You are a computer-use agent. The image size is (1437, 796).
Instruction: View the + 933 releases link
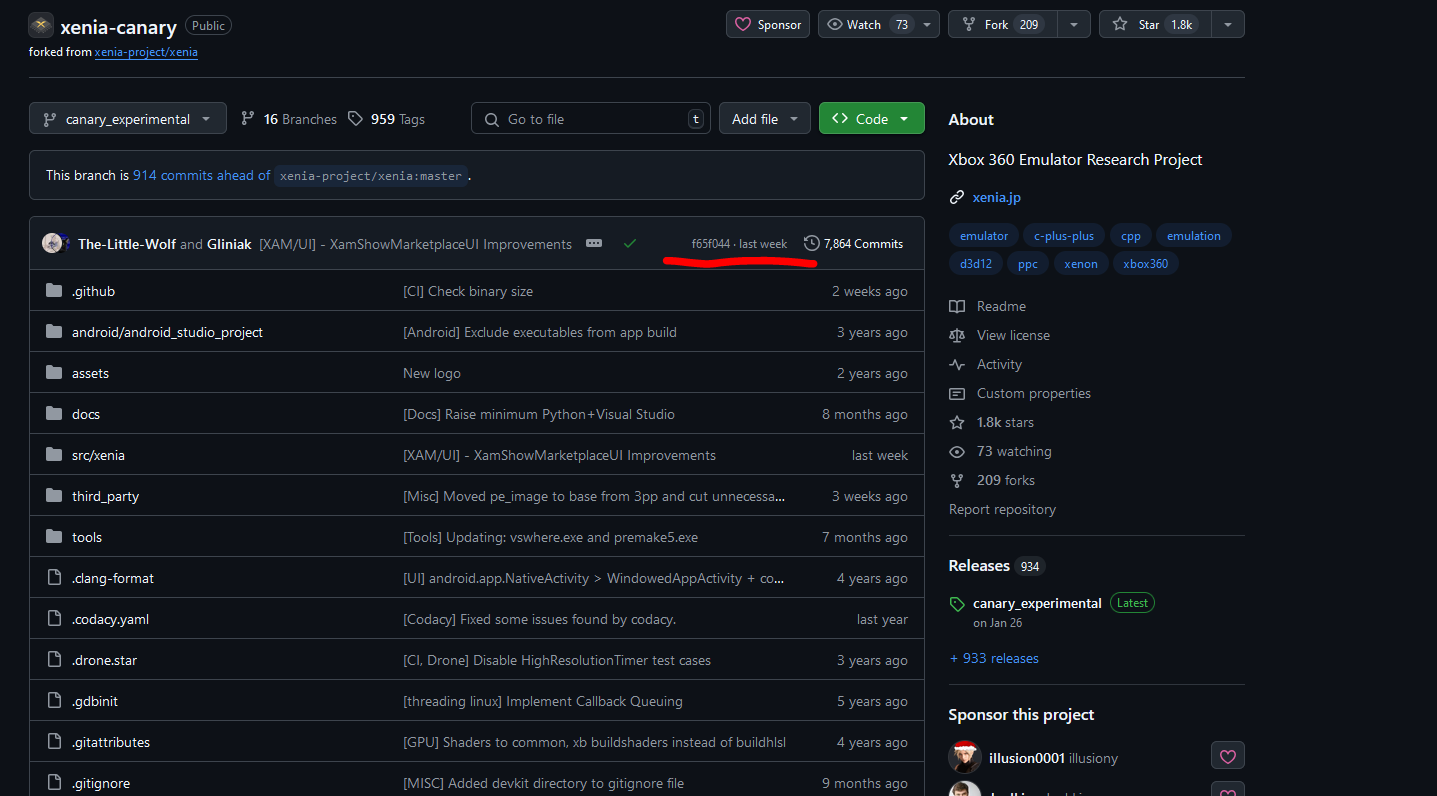pyautogui.click(x=994, y=658)
